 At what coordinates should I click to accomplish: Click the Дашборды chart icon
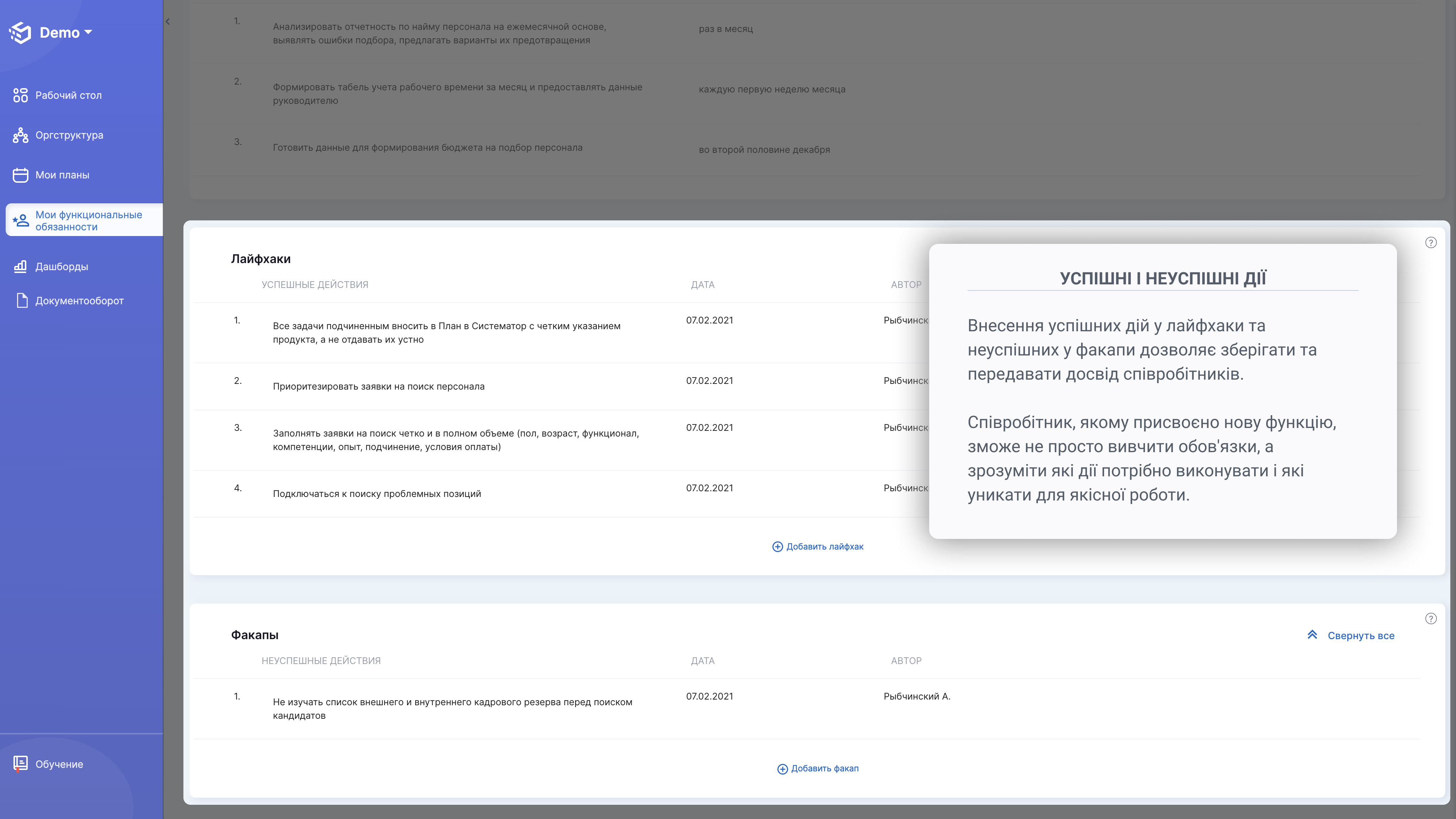(x=20, y=266)
